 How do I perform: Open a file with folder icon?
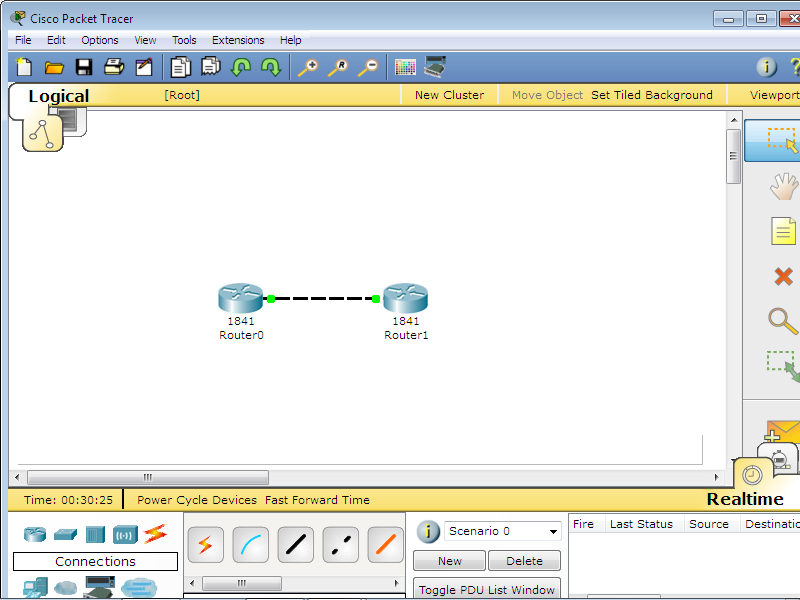coord(54,67)
